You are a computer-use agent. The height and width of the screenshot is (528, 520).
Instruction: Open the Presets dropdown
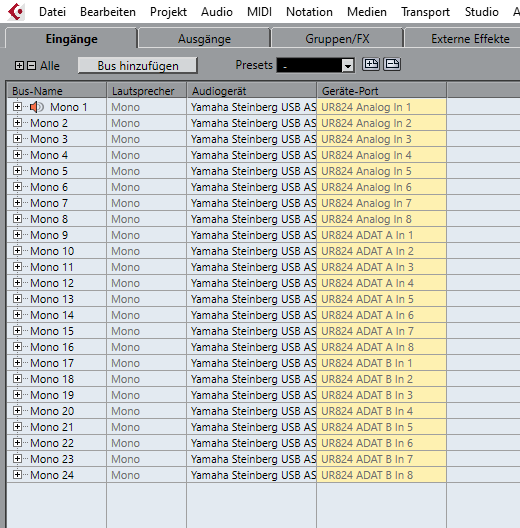click(x=347, y=65)
